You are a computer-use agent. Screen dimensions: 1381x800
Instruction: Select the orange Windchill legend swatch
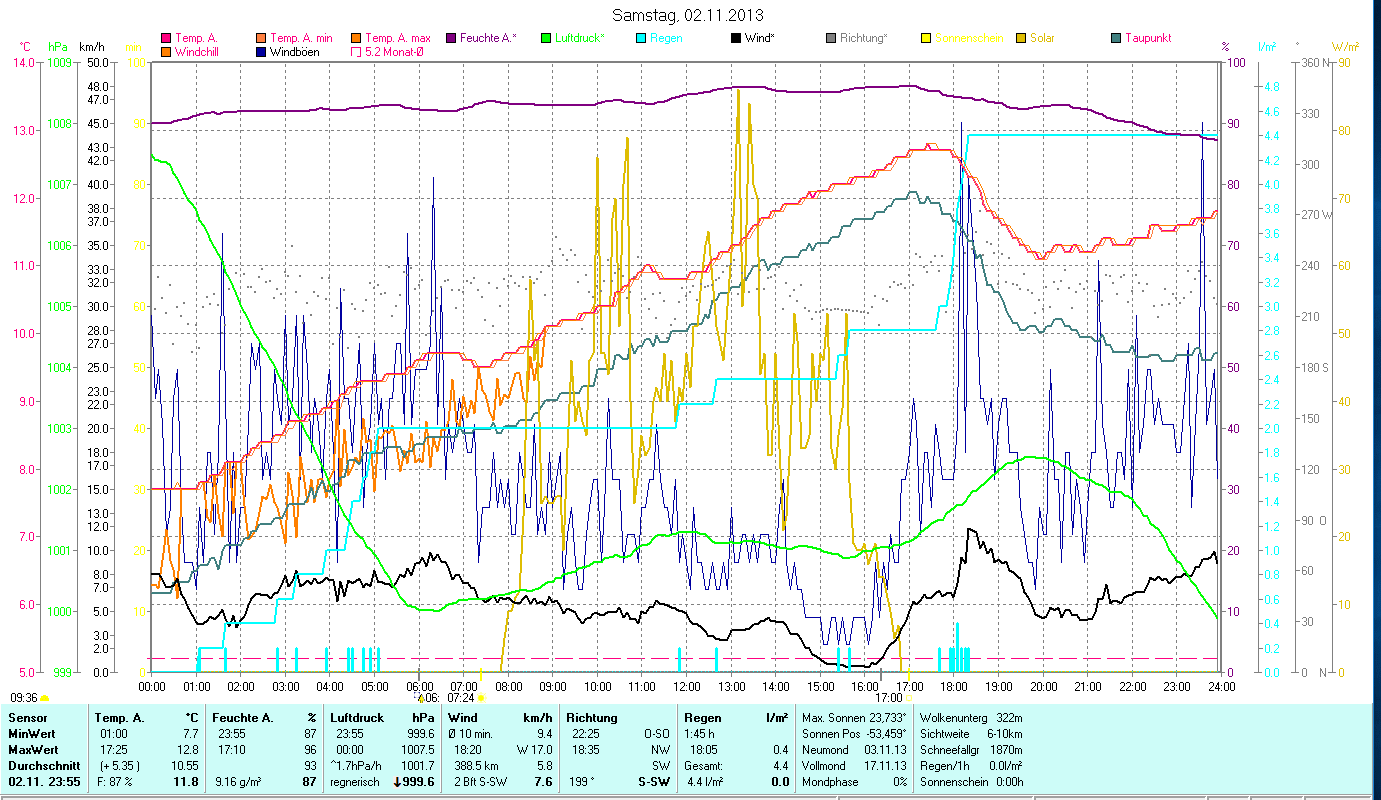point(166,51)
